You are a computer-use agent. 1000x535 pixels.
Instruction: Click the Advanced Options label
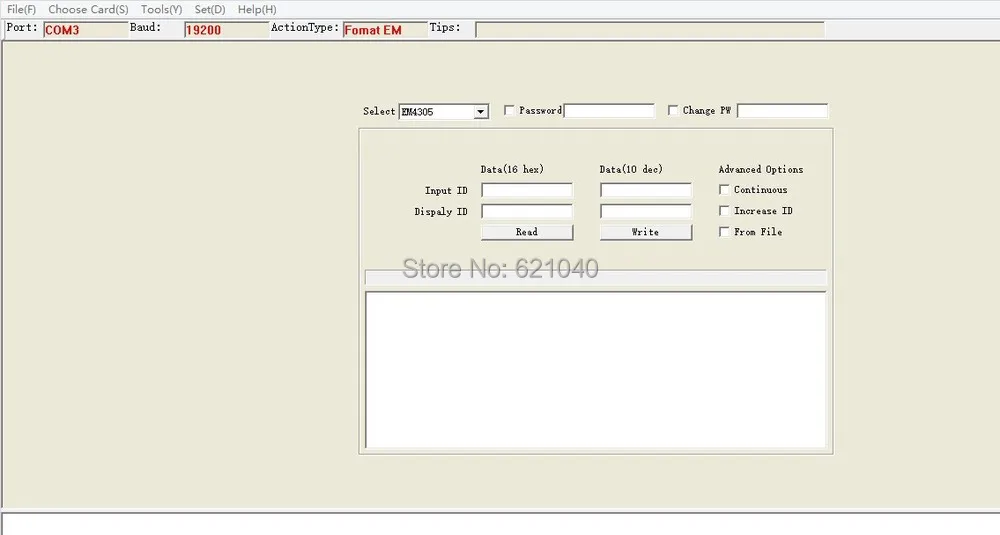point(761,170)
